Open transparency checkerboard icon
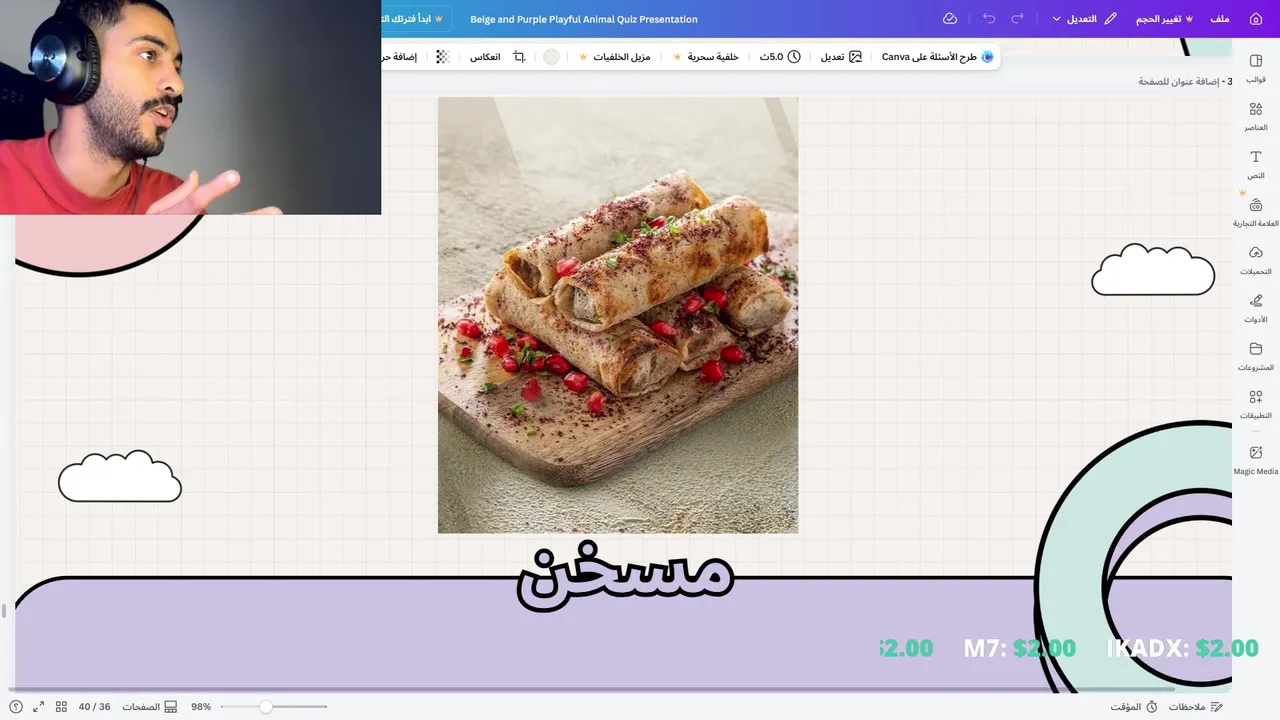 [443, 57]
